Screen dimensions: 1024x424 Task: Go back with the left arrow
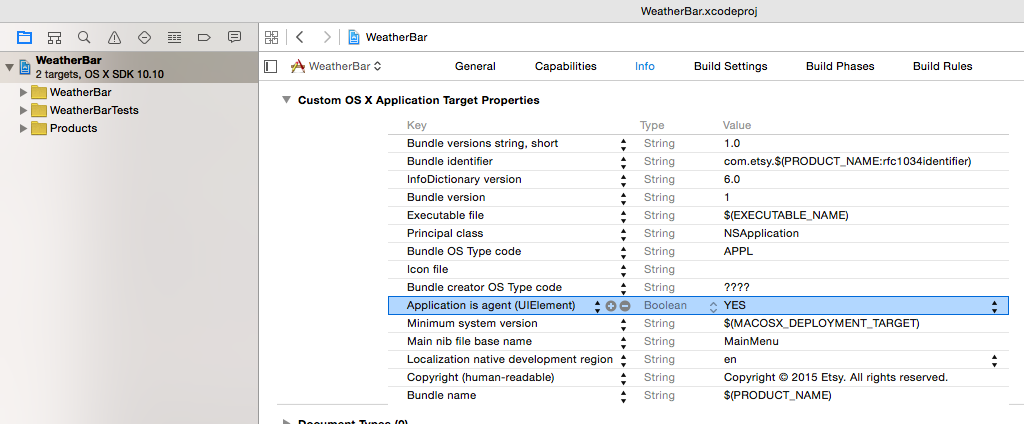(x=300, y=37)
